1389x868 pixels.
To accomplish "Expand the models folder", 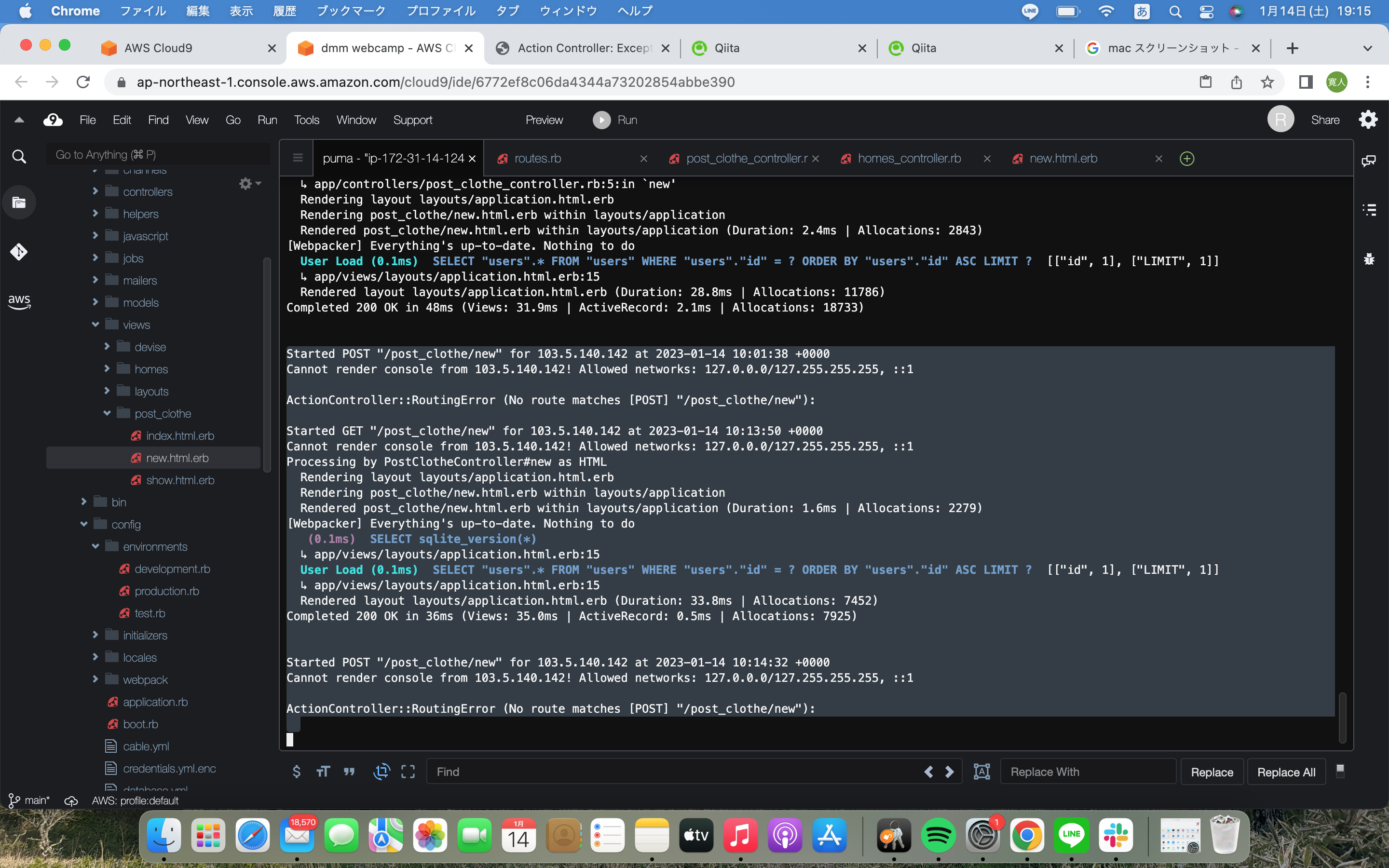I will click(x=95, y=302).
